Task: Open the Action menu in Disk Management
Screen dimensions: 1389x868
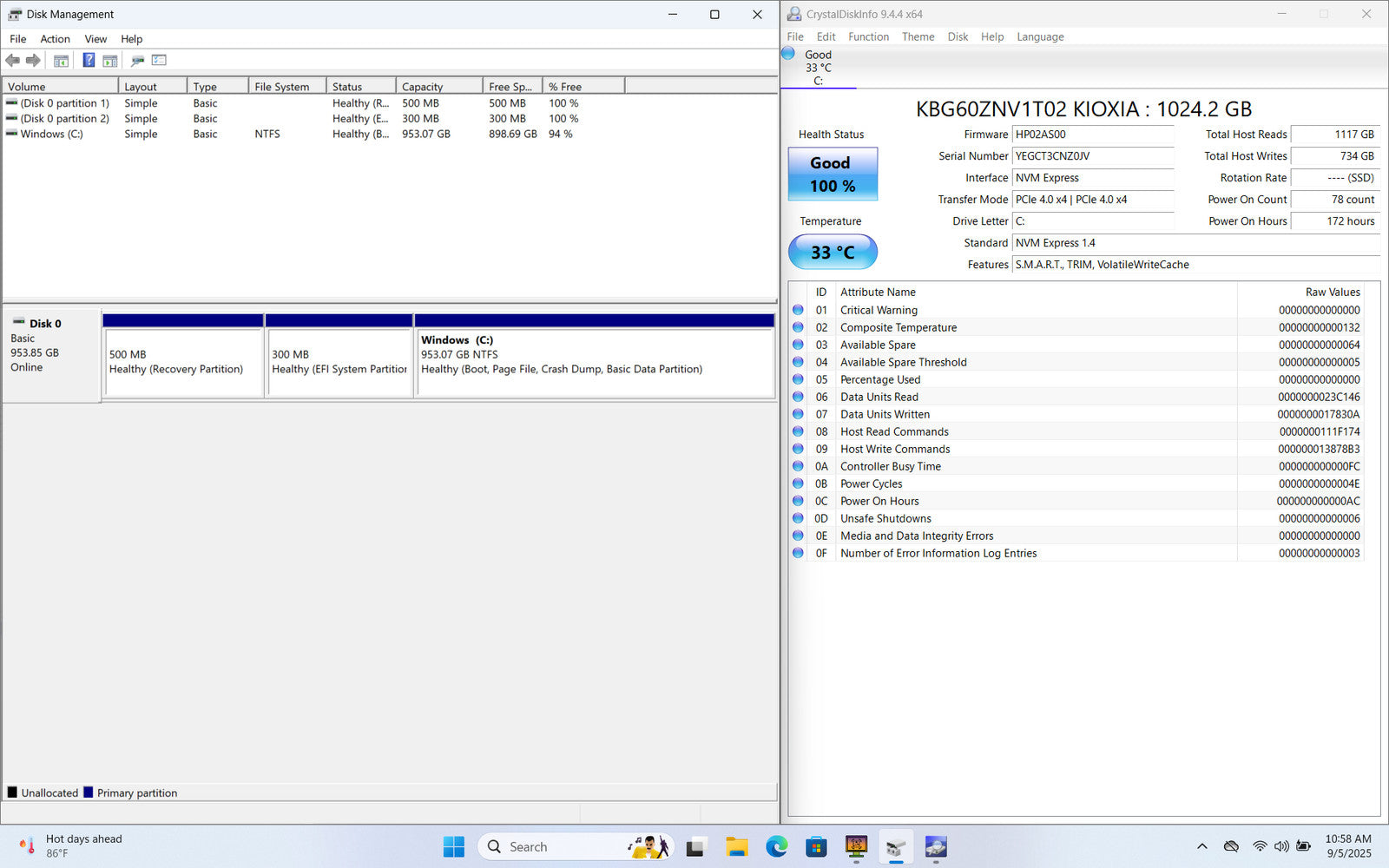Action: tap(55, 39)
